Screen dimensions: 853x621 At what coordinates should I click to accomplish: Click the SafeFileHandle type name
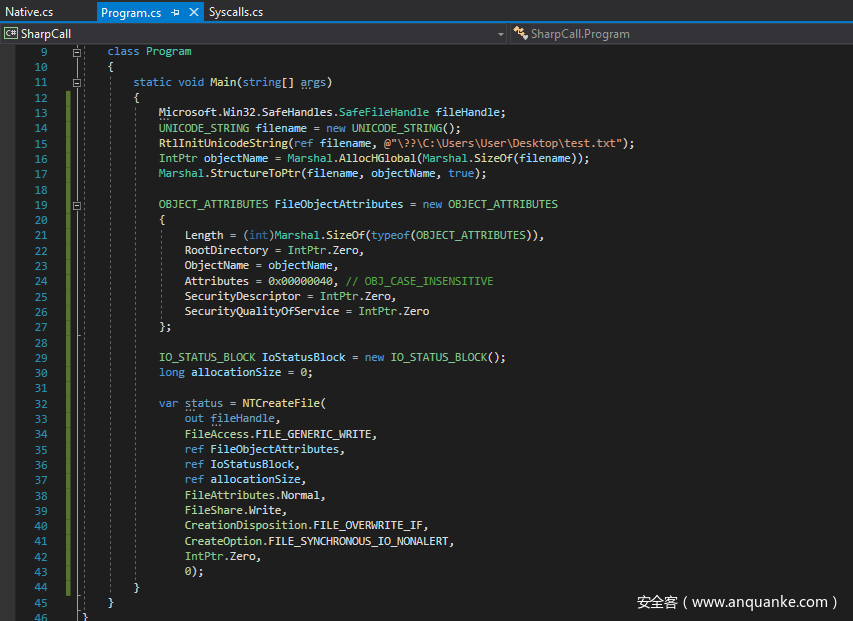pos(382,113)
